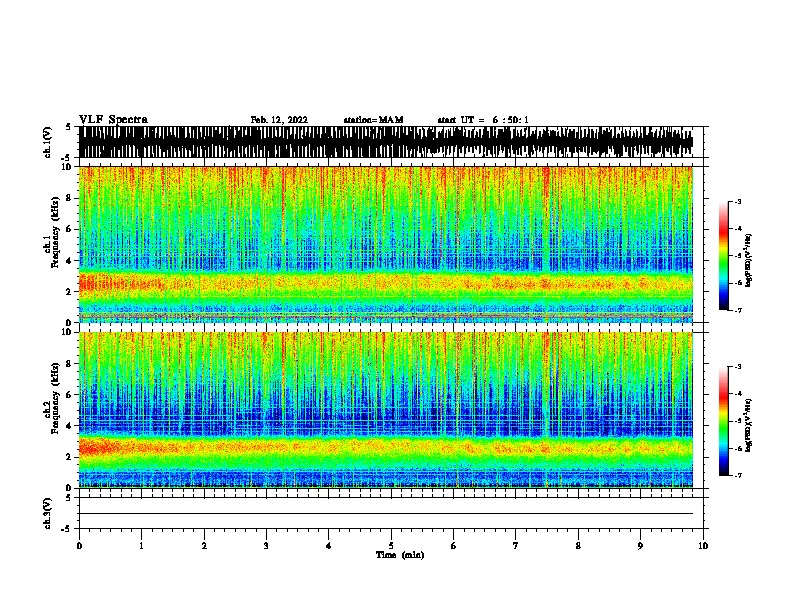Click the -7 label on ch.2 colorbar

pyautogui.click(x=738, y=475)
